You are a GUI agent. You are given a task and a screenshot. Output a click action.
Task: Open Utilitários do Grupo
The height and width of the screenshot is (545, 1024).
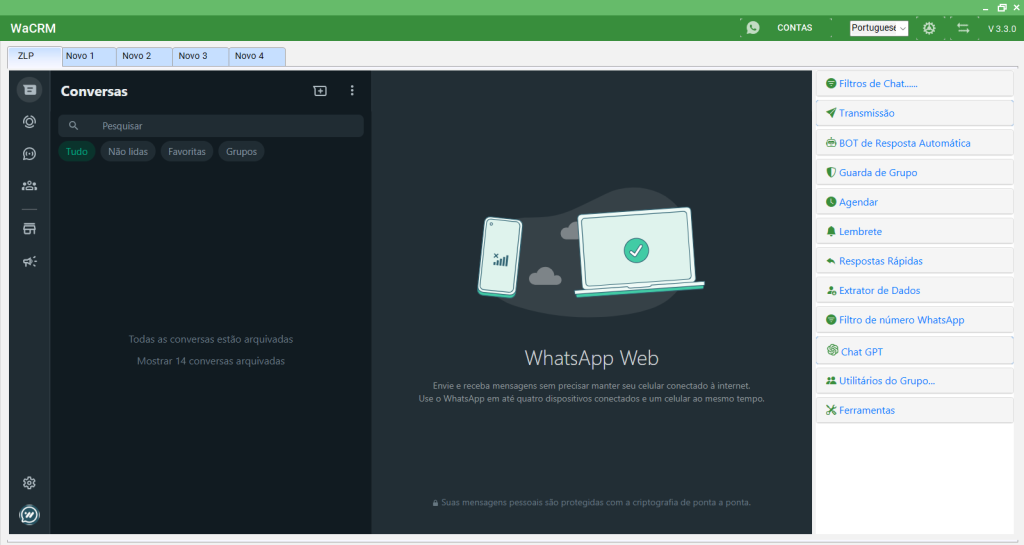coord(914,381)
